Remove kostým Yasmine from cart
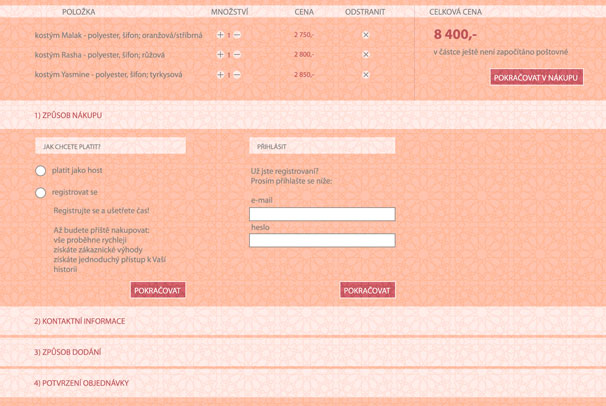The height and width of the screenshot is (406, 606). tap(365, 75)
